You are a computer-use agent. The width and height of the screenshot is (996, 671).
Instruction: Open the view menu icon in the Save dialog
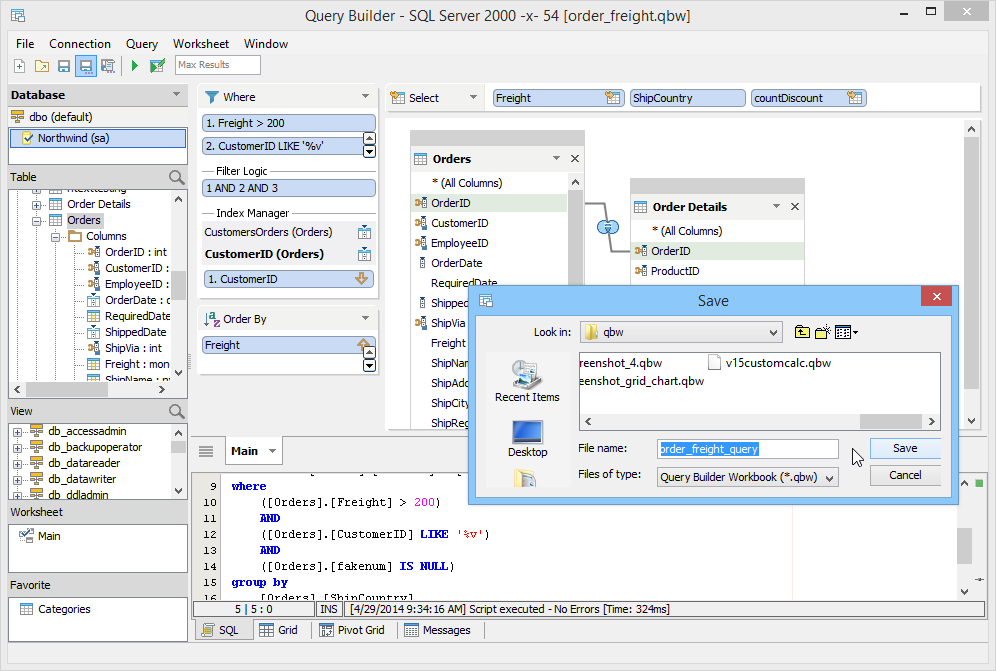click(x=846, y=332)
